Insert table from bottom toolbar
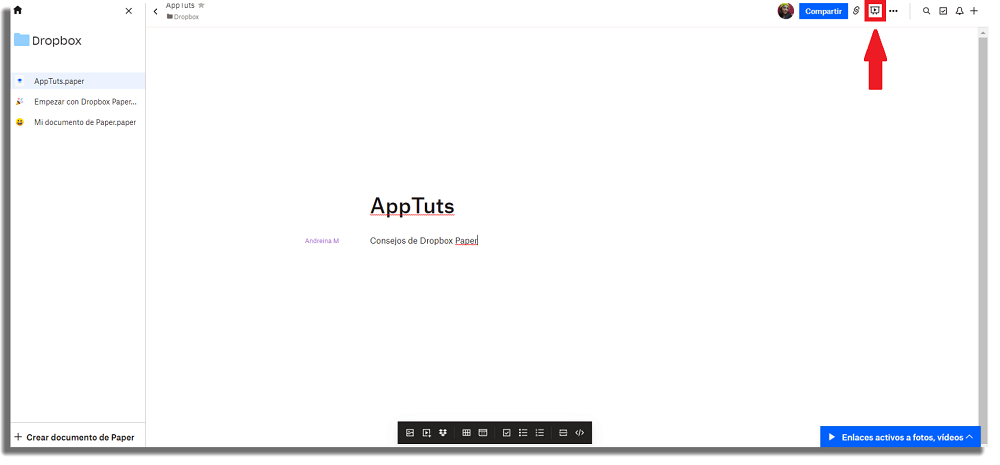The image size is (1000, 465). coord(466,432)
